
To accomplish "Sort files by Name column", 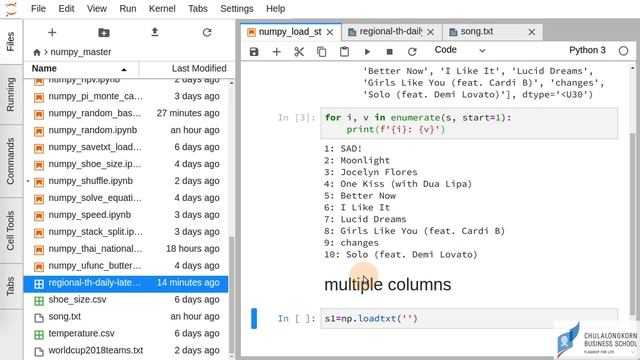I will (x=81, y=69).
